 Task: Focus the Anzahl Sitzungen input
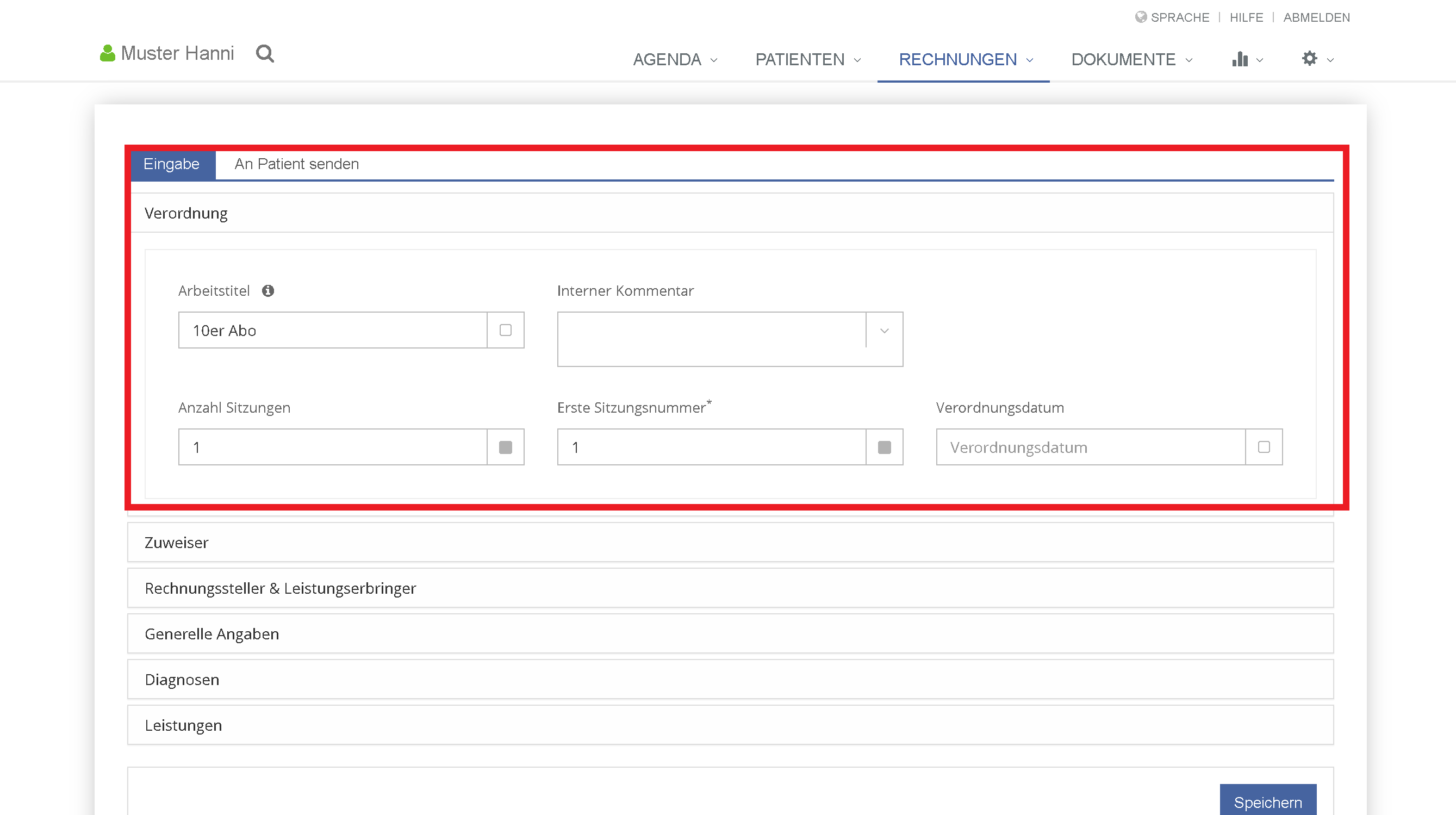[333, 447]
